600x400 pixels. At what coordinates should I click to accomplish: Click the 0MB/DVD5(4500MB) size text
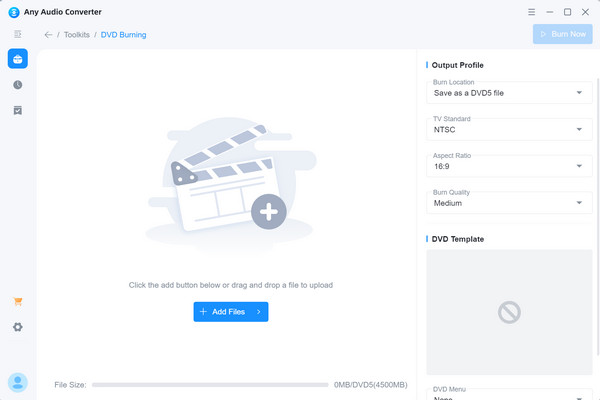(x=370, y=385)
